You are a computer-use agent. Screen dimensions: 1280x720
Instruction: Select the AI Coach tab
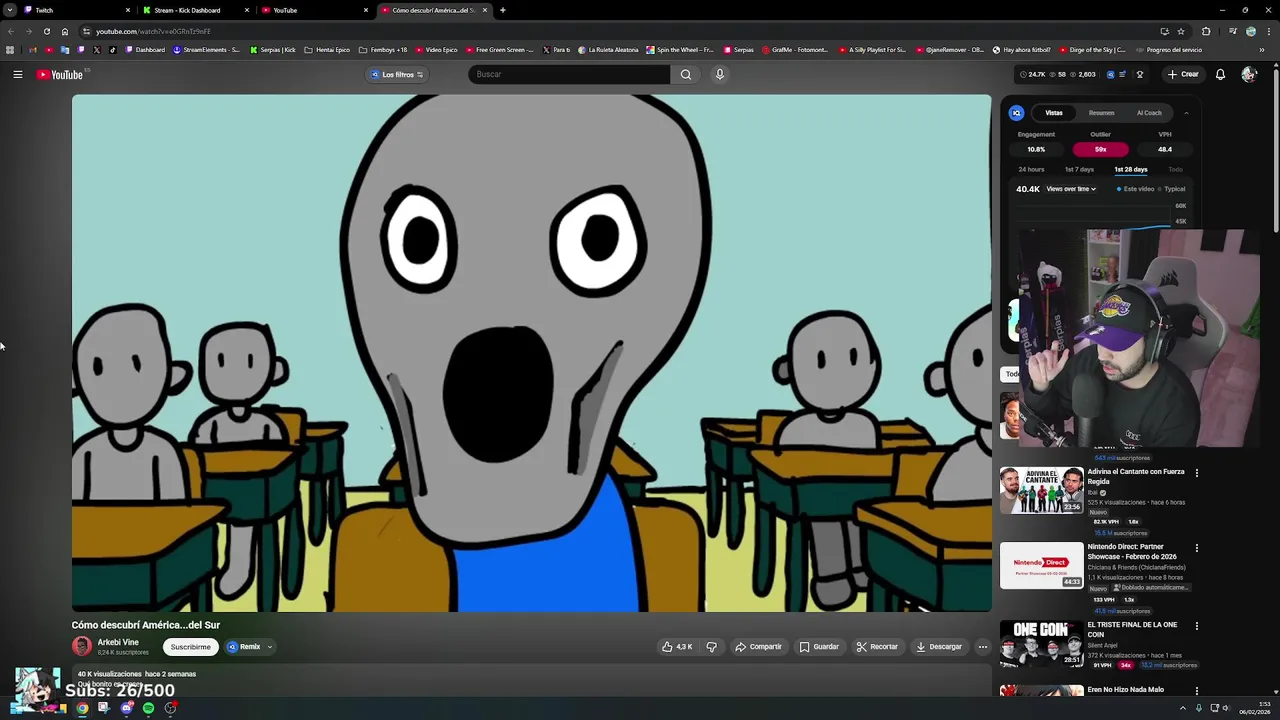1149,113
